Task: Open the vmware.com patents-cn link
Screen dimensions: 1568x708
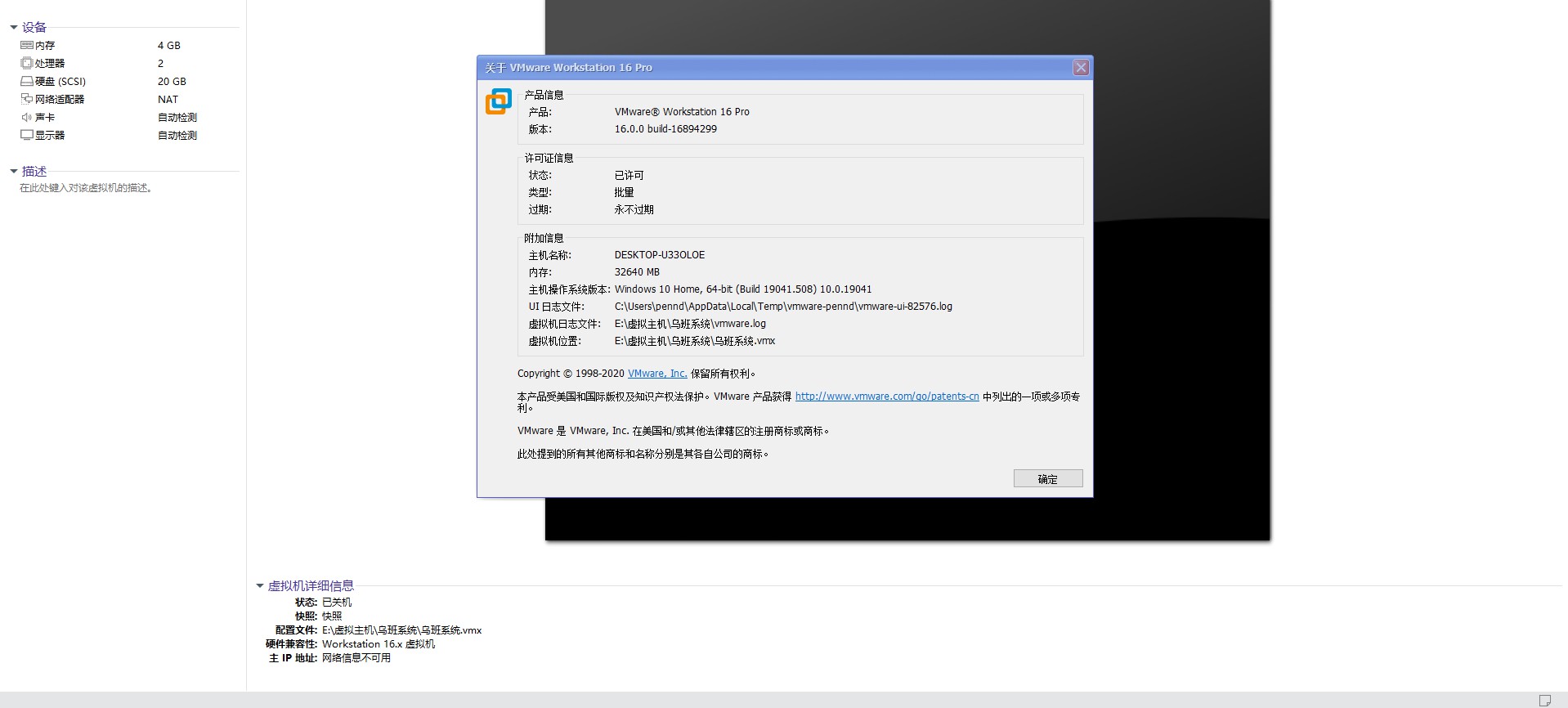Action: [x=887, y=397]
